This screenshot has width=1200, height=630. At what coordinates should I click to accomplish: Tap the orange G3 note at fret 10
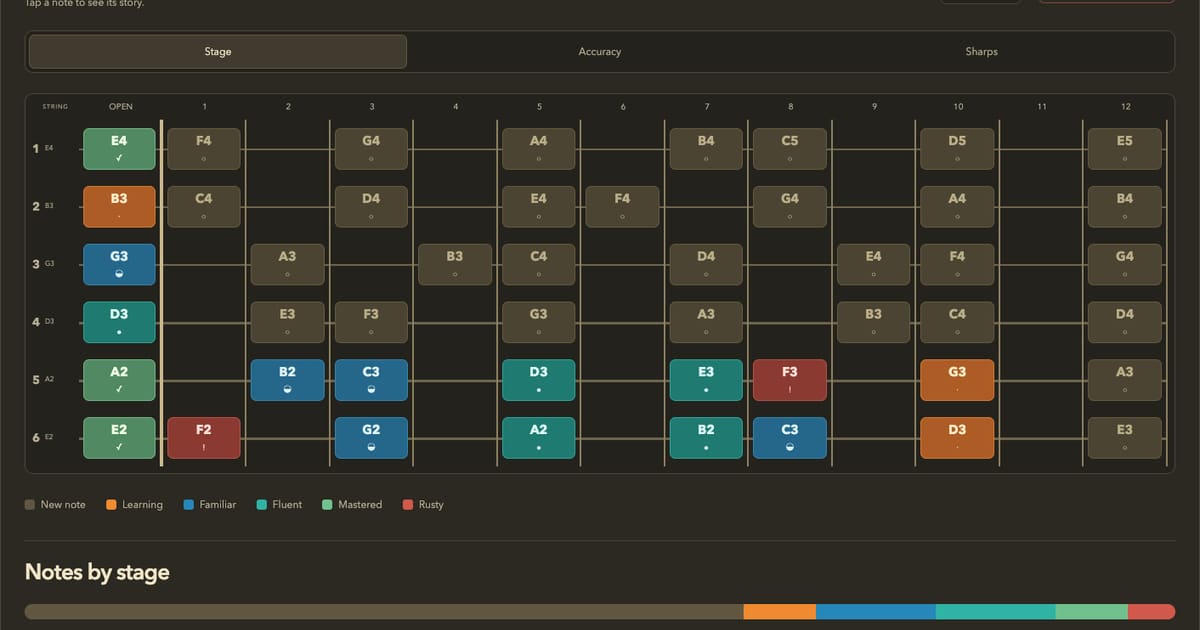pyautogui.click(x=957, y=380)
